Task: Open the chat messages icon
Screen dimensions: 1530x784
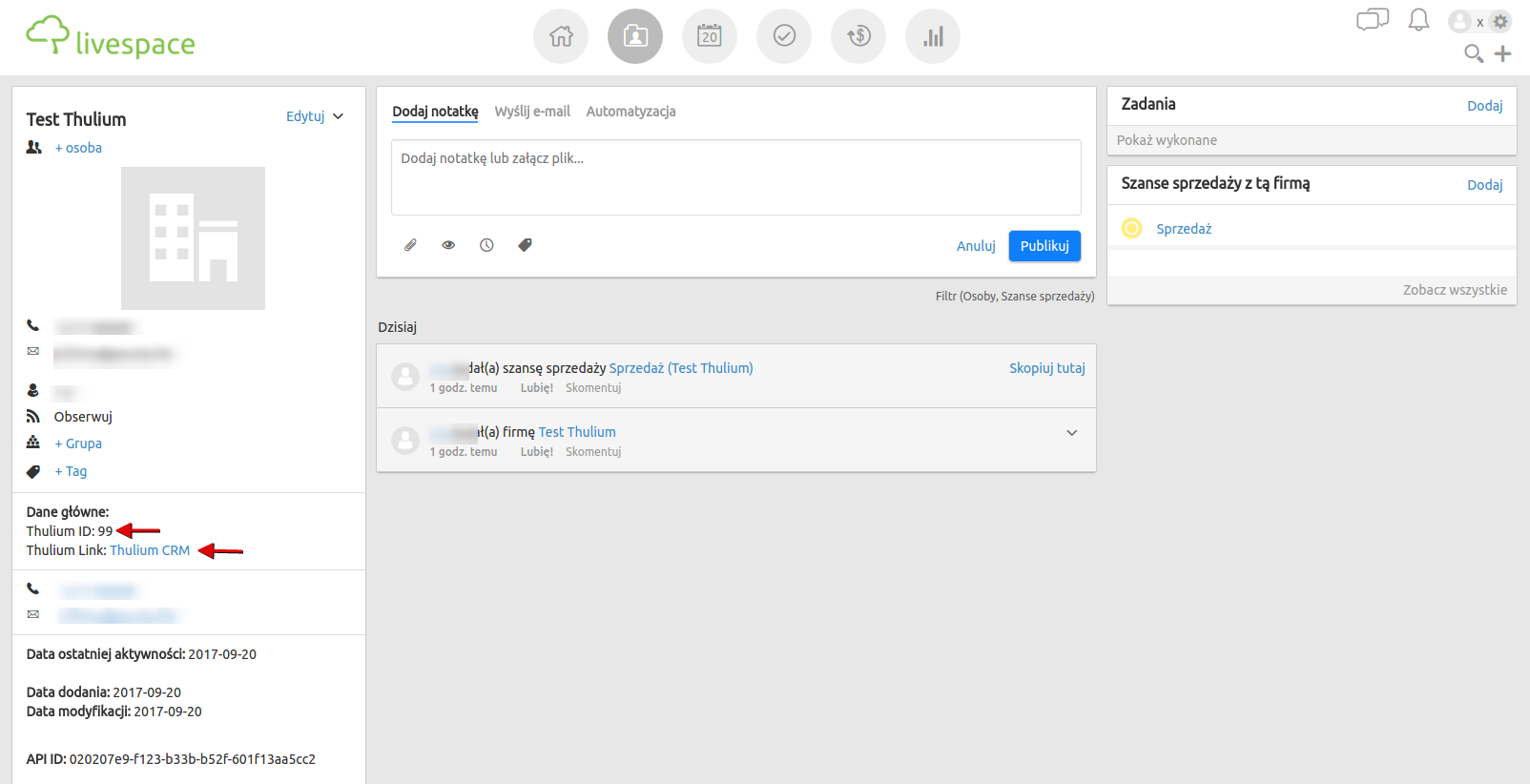Action: pos(1373,20)
